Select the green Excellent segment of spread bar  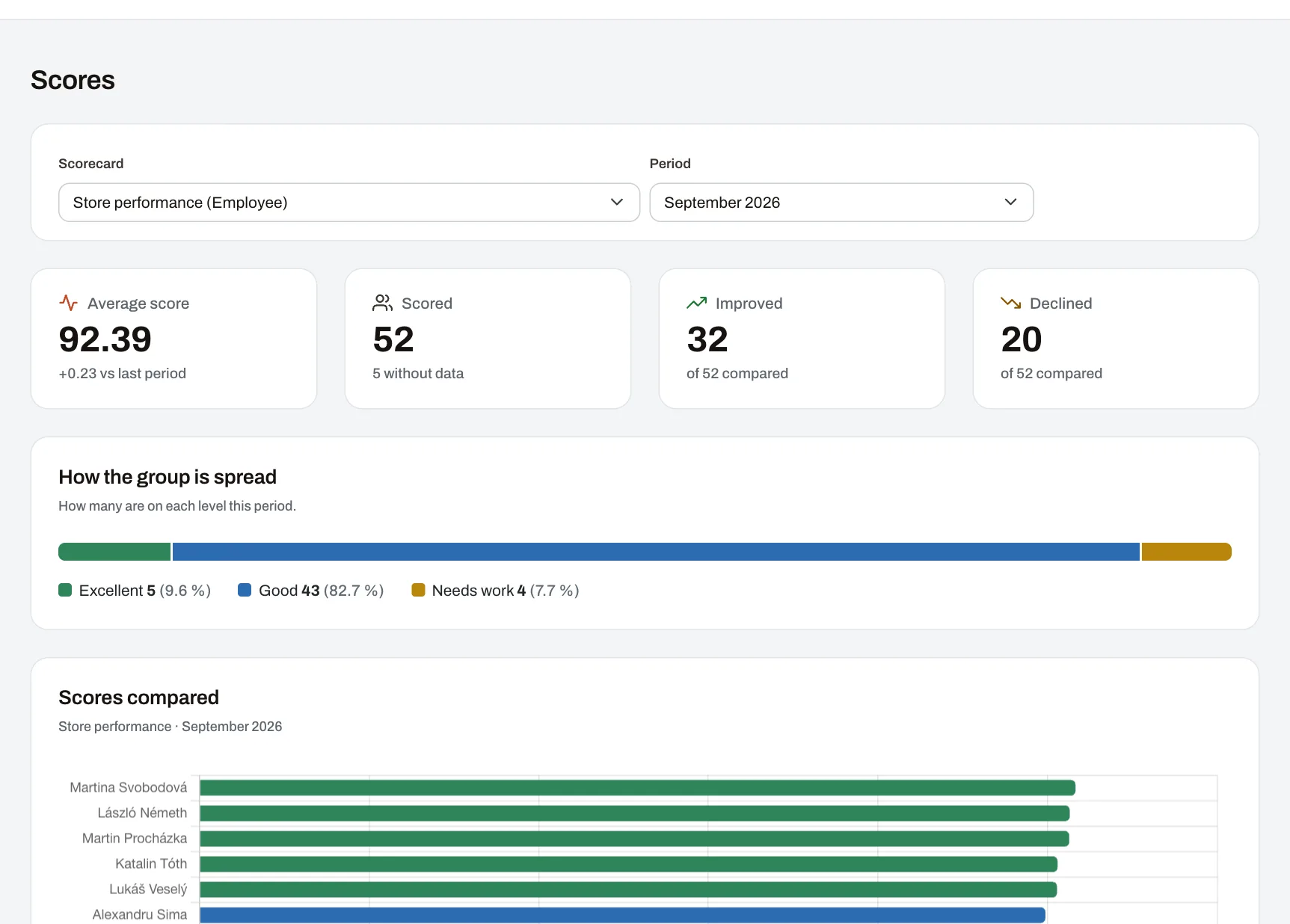pyautogui.click(x=114, y=552)
